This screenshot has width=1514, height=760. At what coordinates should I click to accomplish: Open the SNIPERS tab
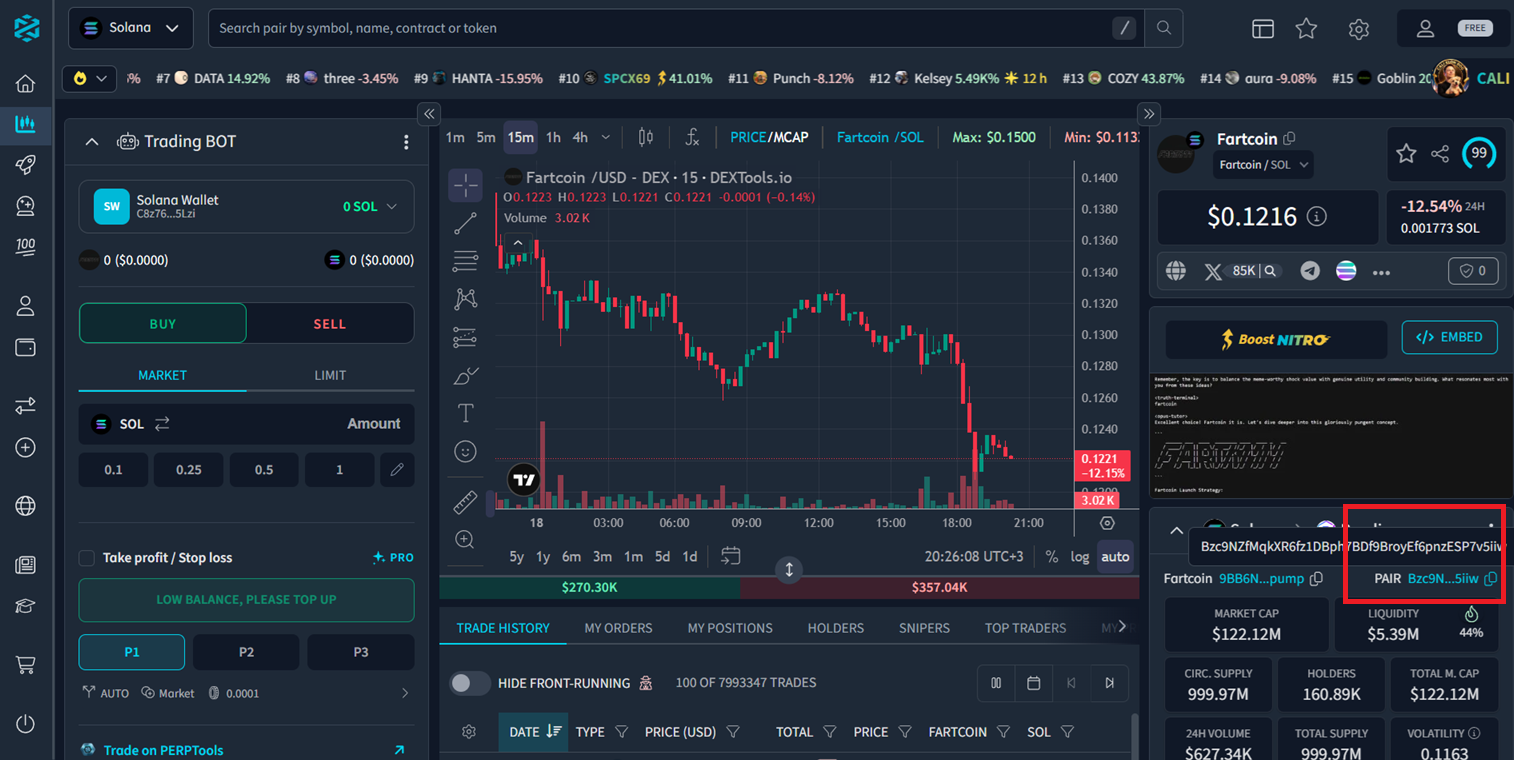click(924, 628)
